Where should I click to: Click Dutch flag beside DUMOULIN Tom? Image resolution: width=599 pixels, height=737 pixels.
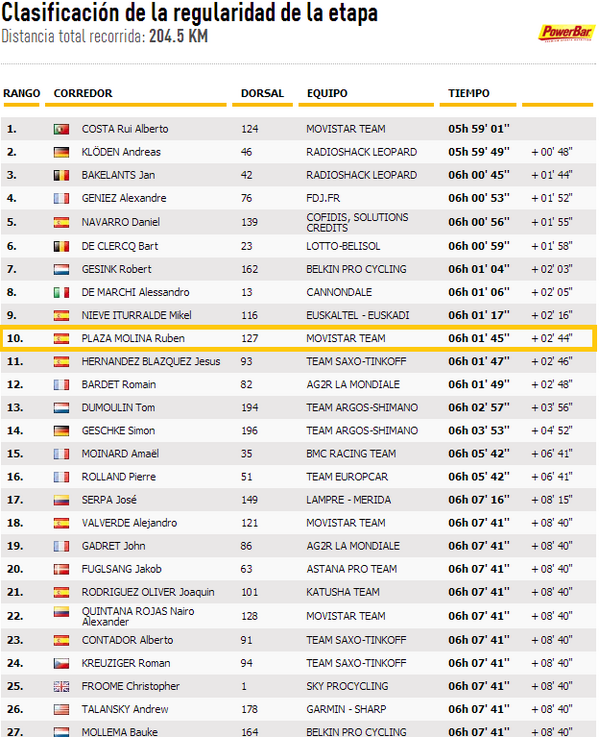61,408
